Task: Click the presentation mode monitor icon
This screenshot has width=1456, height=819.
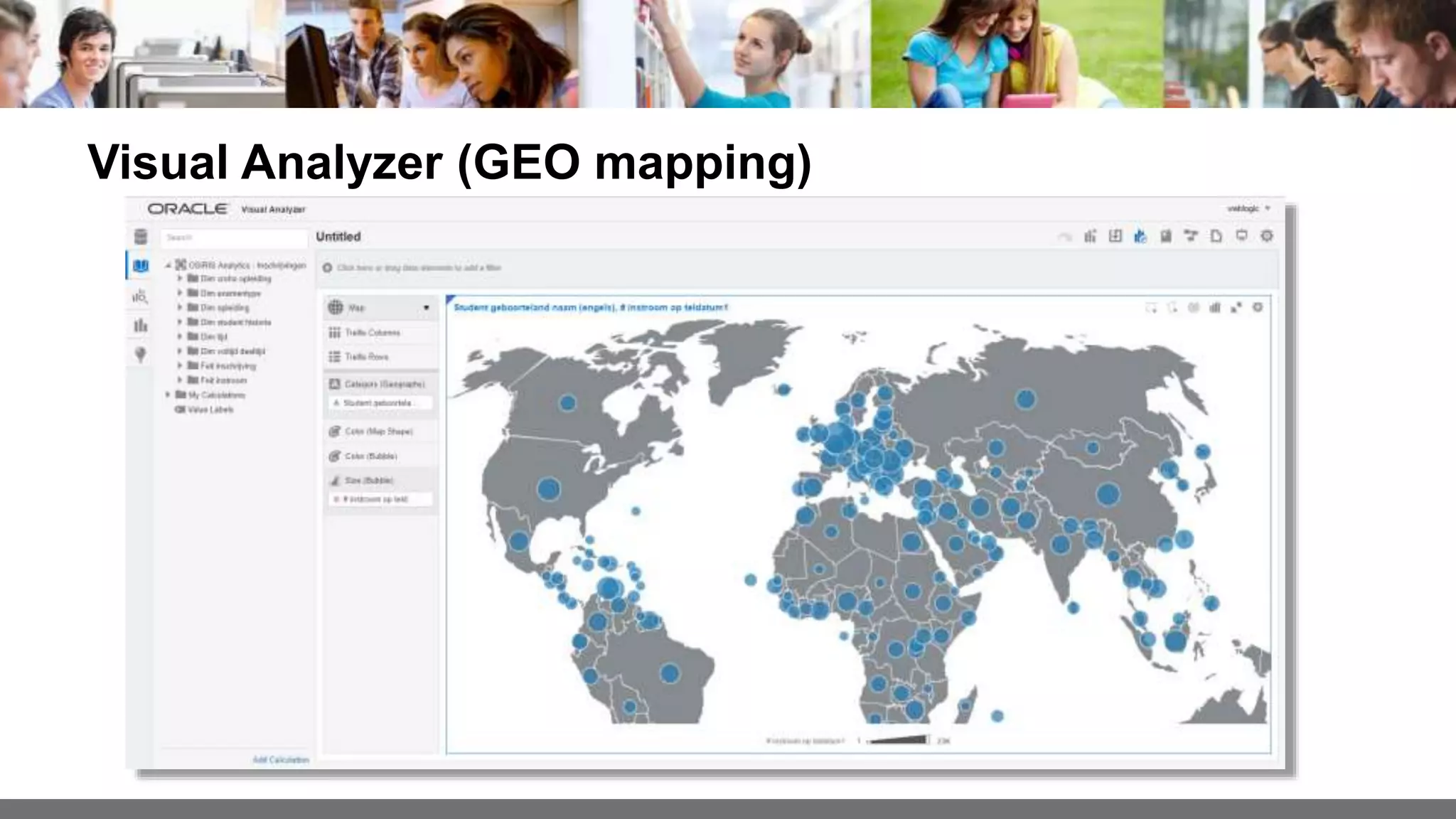Action: (1241, 236)
